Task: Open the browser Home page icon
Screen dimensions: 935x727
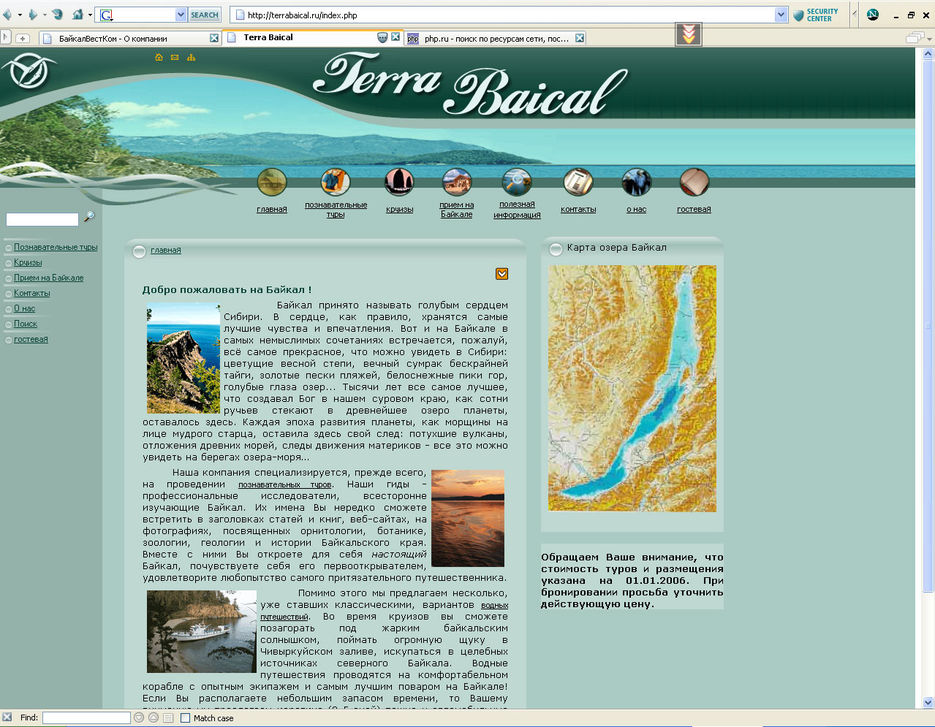Action: tap(78, 14)
